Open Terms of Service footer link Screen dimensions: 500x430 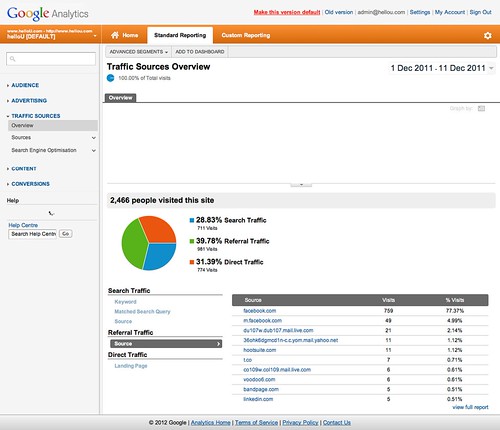click(x=256, y=423)
